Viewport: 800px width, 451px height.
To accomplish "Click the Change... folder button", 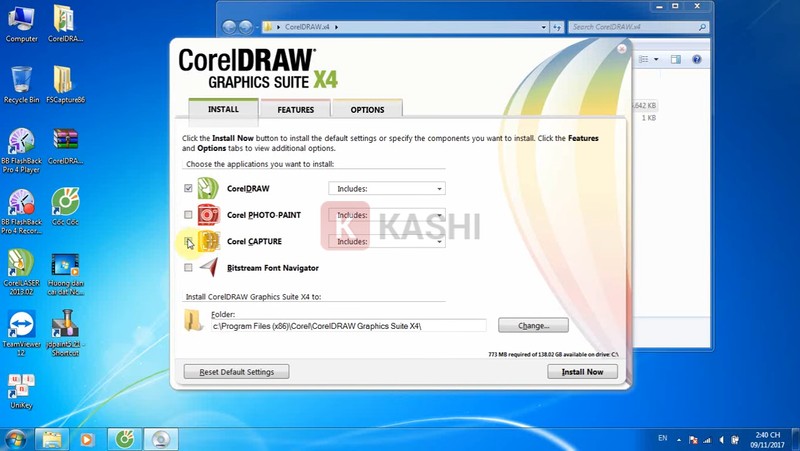I will pos(533,326).
